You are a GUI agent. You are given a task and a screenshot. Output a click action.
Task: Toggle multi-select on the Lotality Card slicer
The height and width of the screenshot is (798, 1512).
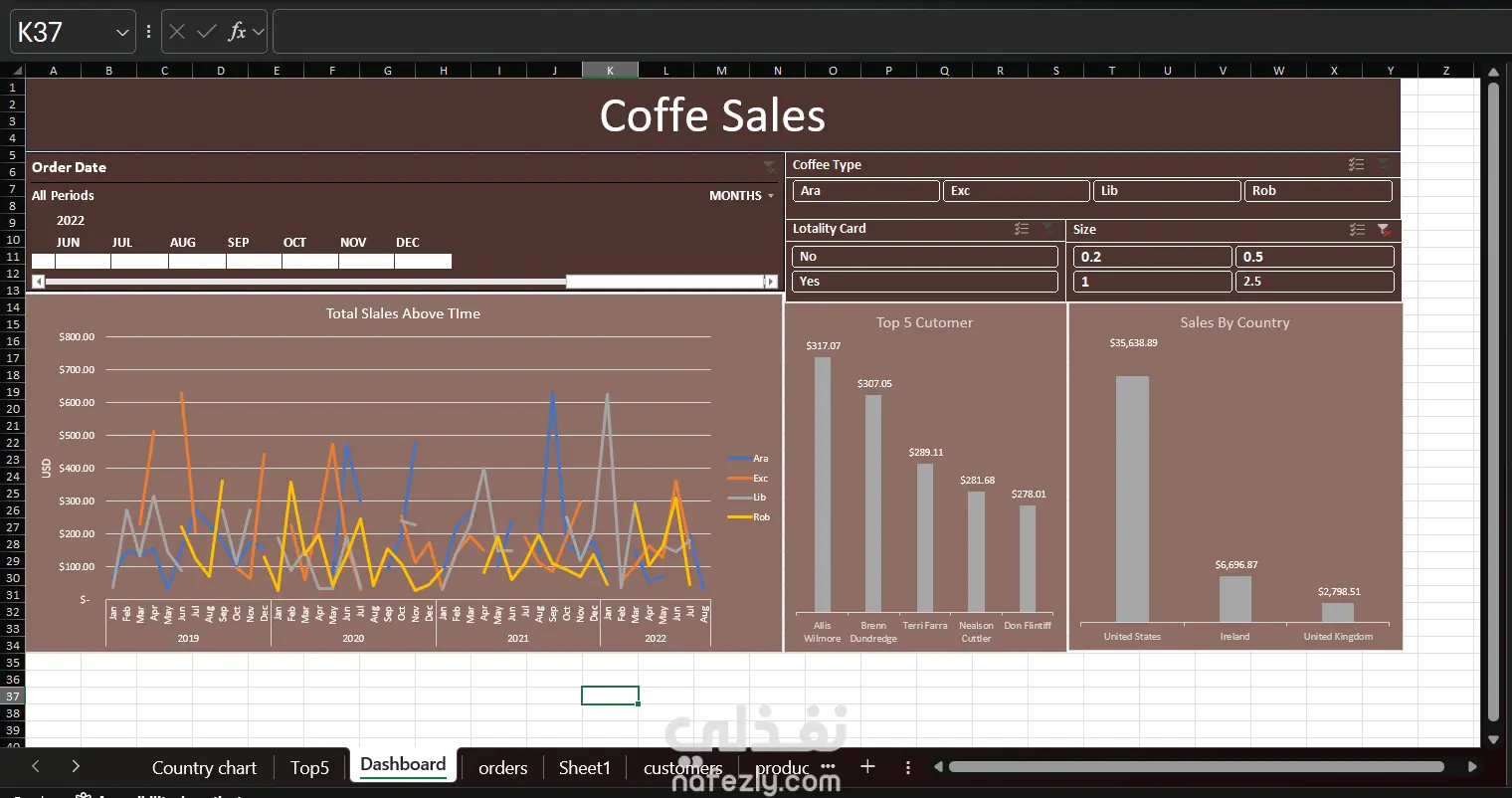[1022, 229]
